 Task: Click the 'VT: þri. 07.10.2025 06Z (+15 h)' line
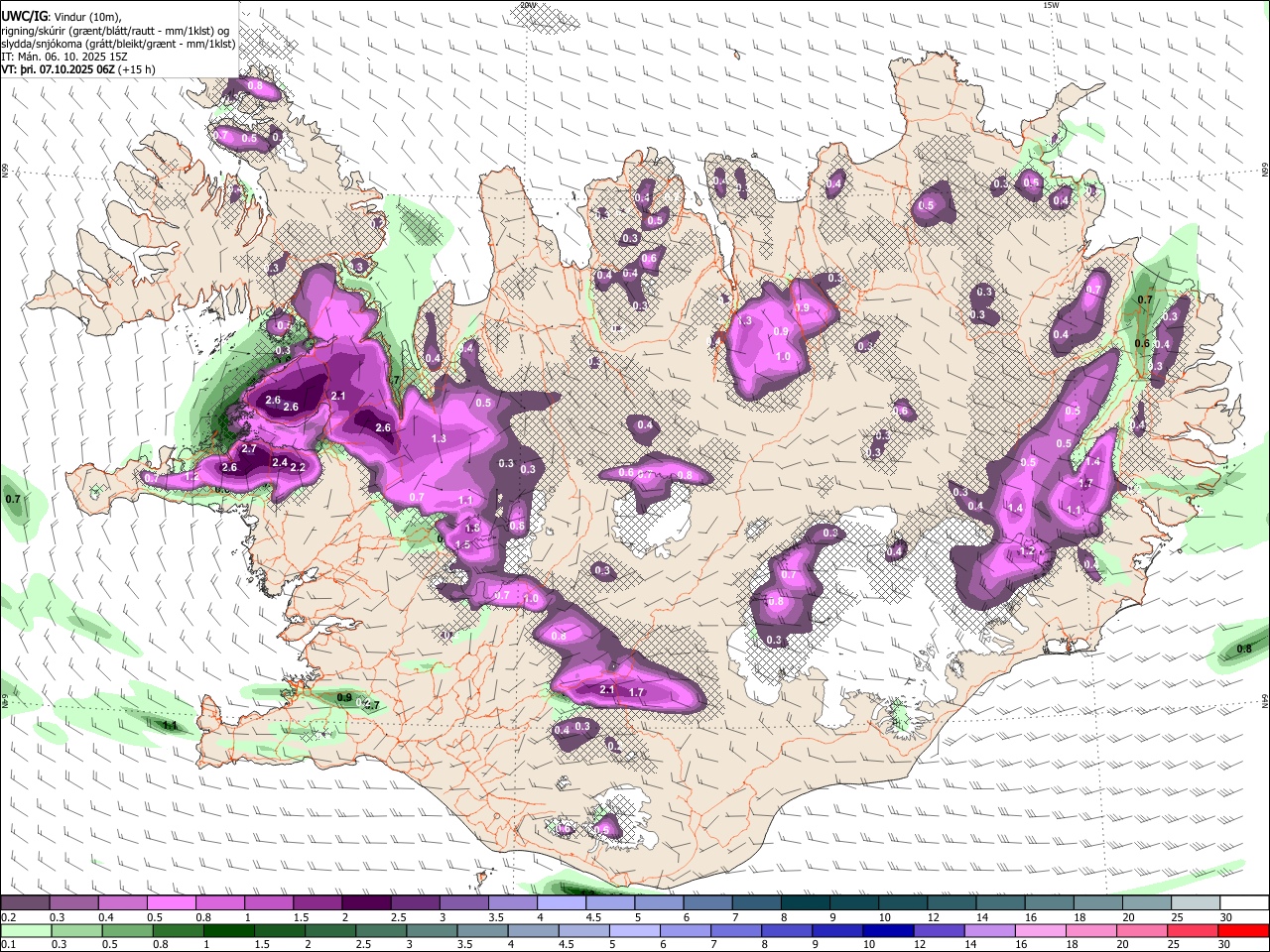[78, 69]
